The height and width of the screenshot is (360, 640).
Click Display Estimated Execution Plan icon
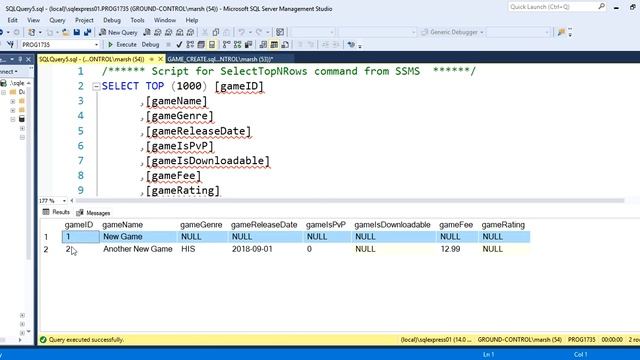point(190,44)
